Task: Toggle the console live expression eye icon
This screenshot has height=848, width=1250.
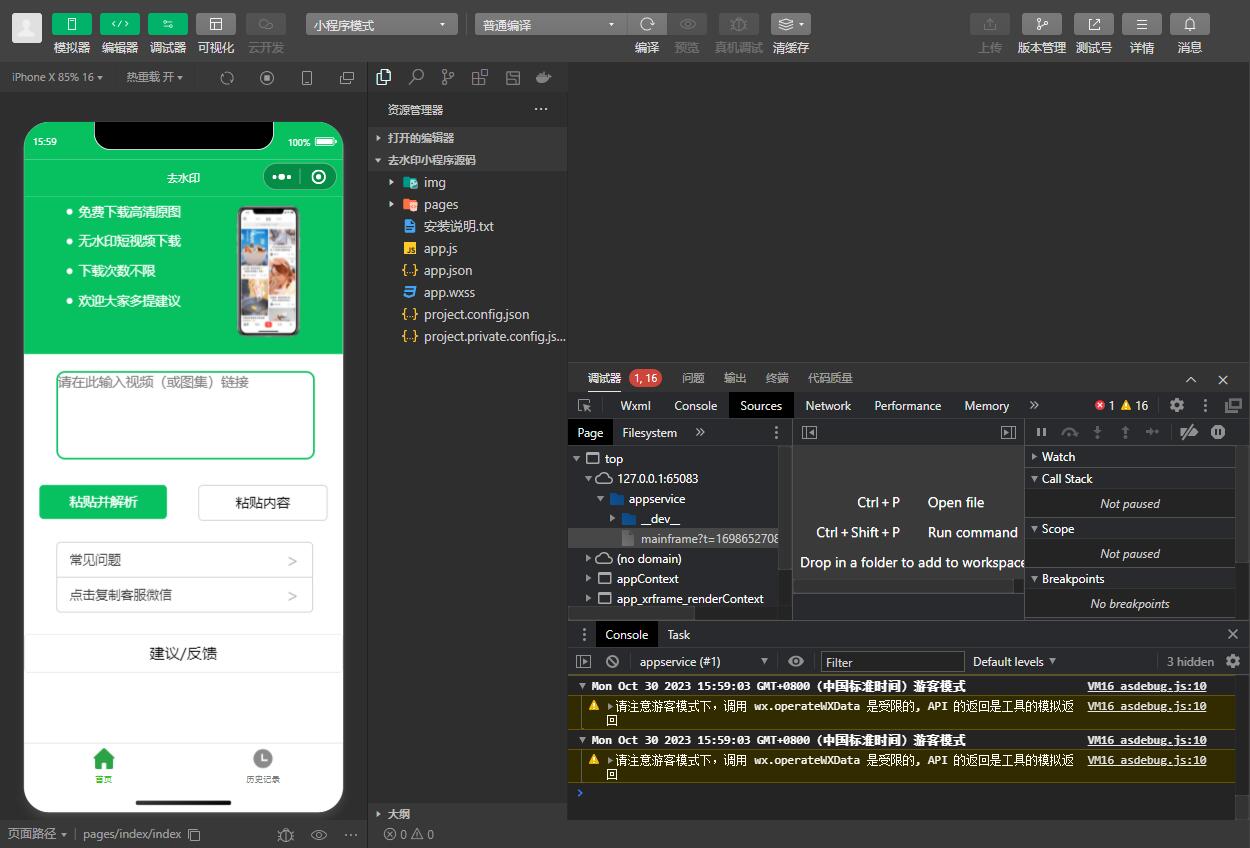Action: [x=796, y=661]
